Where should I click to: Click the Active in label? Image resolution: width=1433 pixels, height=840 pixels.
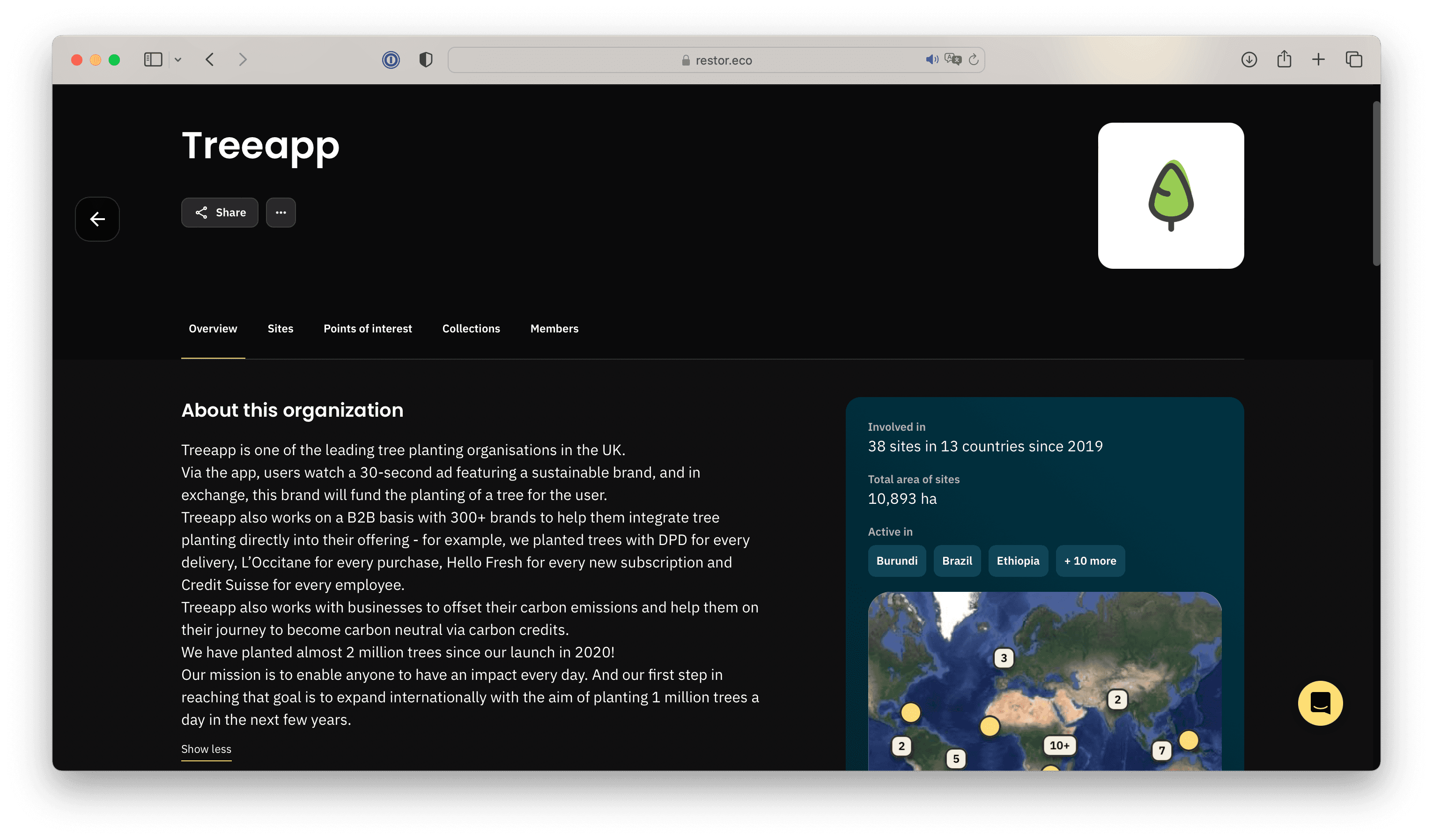tap(890, 532)
